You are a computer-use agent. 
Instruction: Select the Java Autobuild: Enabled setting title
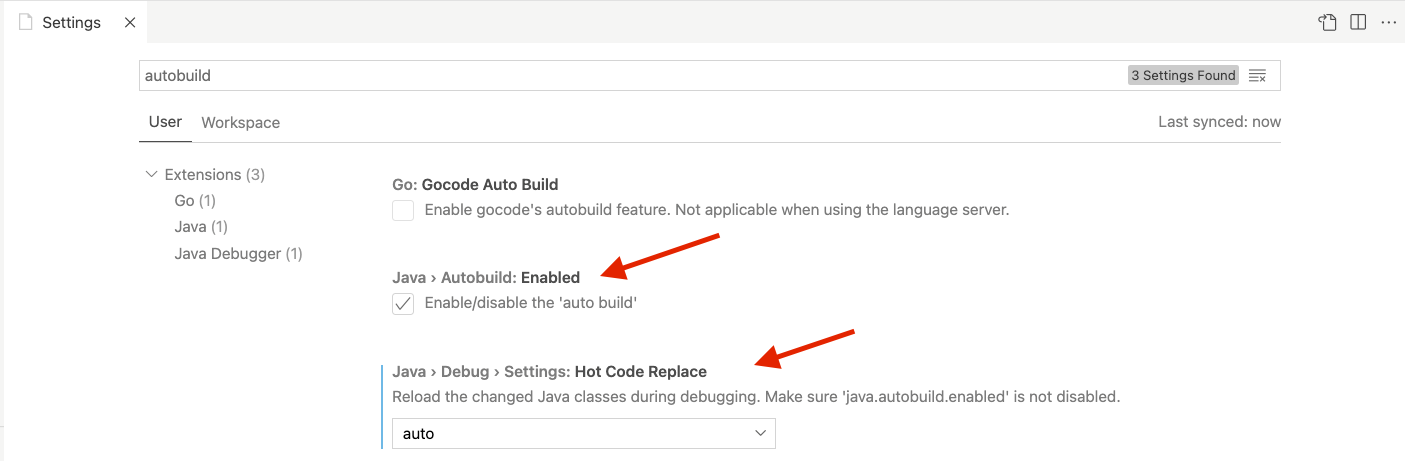[x=486, y=277]
